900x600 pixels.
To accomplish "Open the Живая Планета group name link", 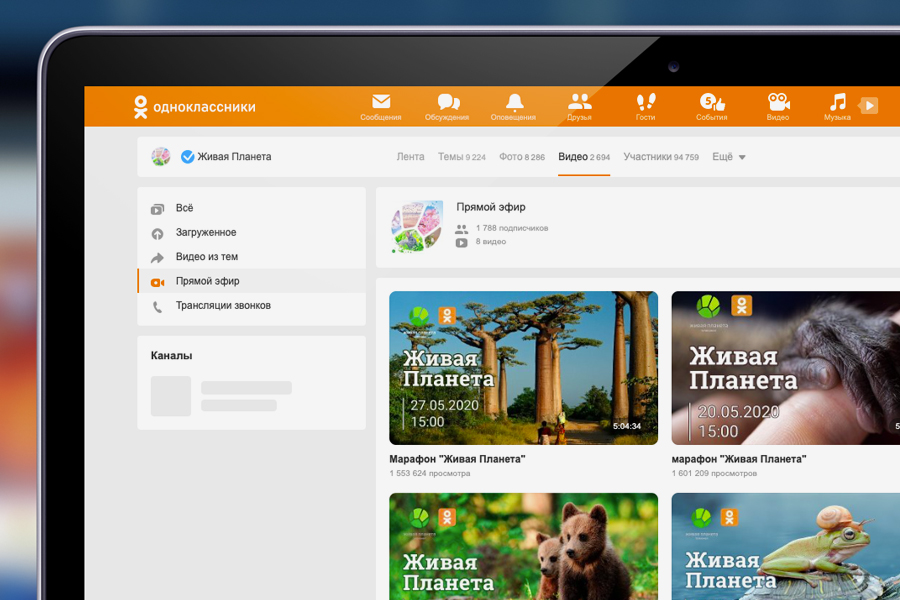I will (234, 157).
